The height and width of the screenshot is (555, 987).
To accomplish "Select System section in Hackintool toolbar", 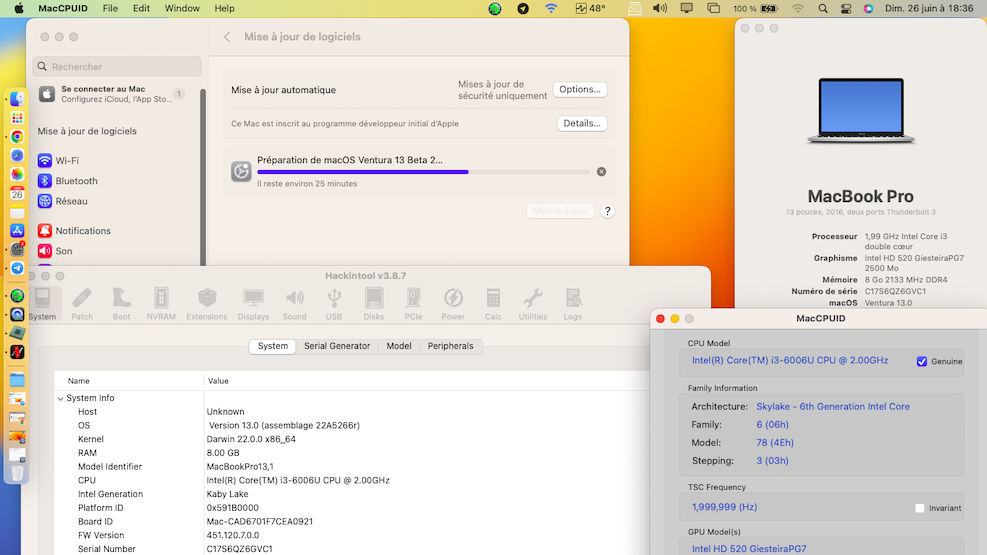I will [x=42, y=304].
